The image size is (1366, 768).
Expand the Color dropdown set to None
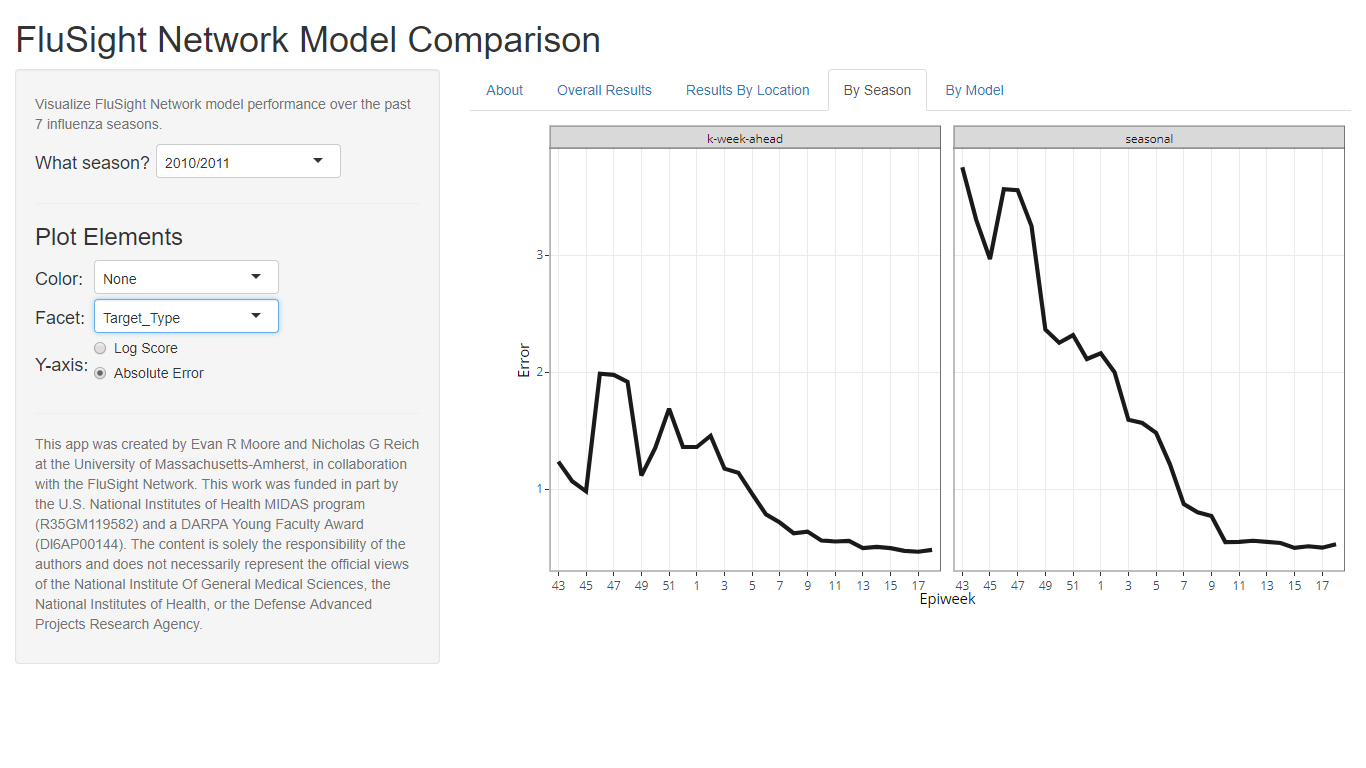(x=186, y=277)
